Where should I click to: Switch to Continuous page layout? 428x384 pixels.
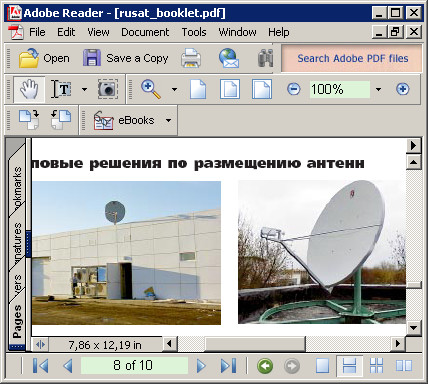click(349, 366)
